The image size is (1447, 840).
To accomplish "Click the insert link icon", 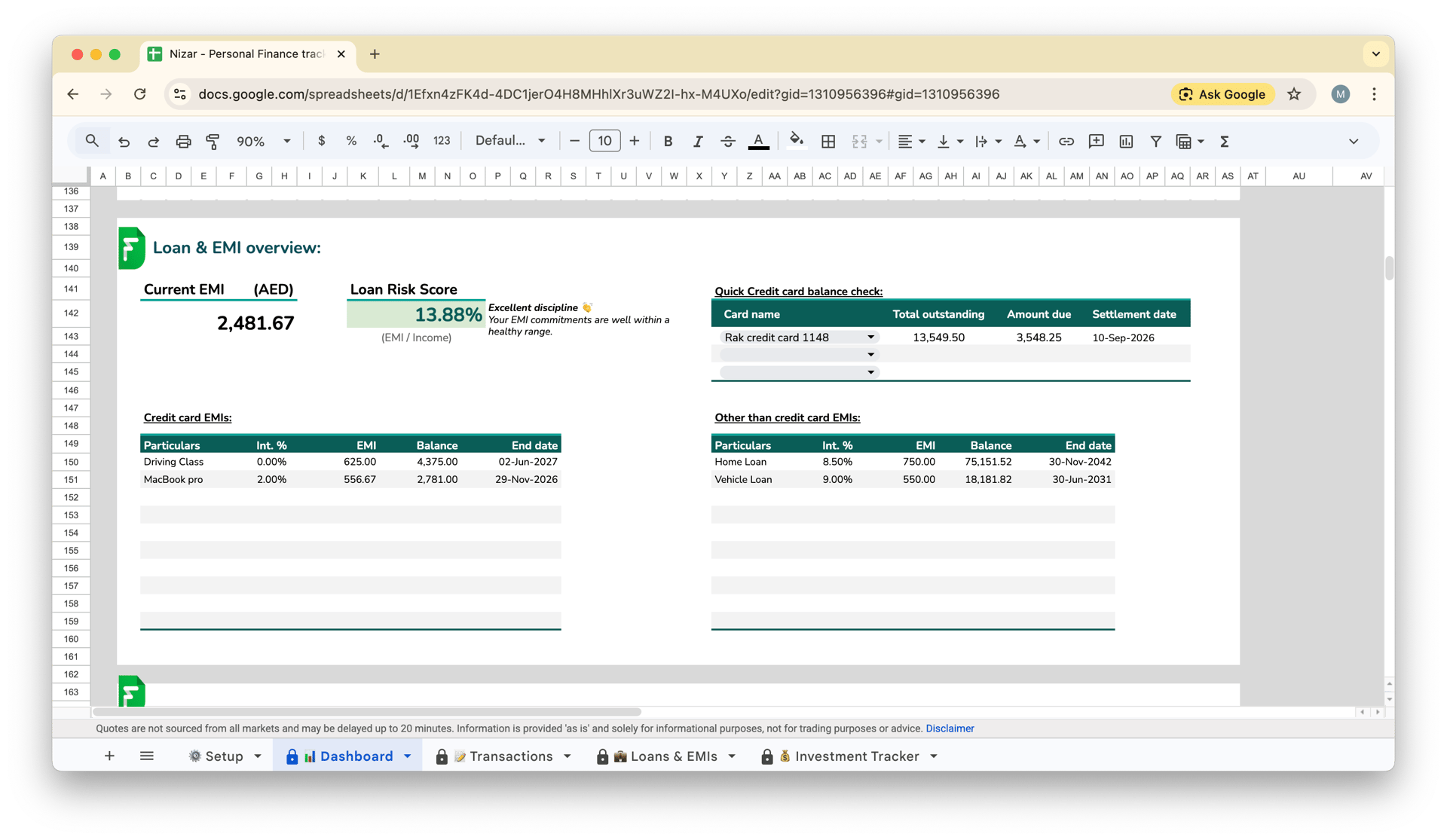I will (1066, 141).
